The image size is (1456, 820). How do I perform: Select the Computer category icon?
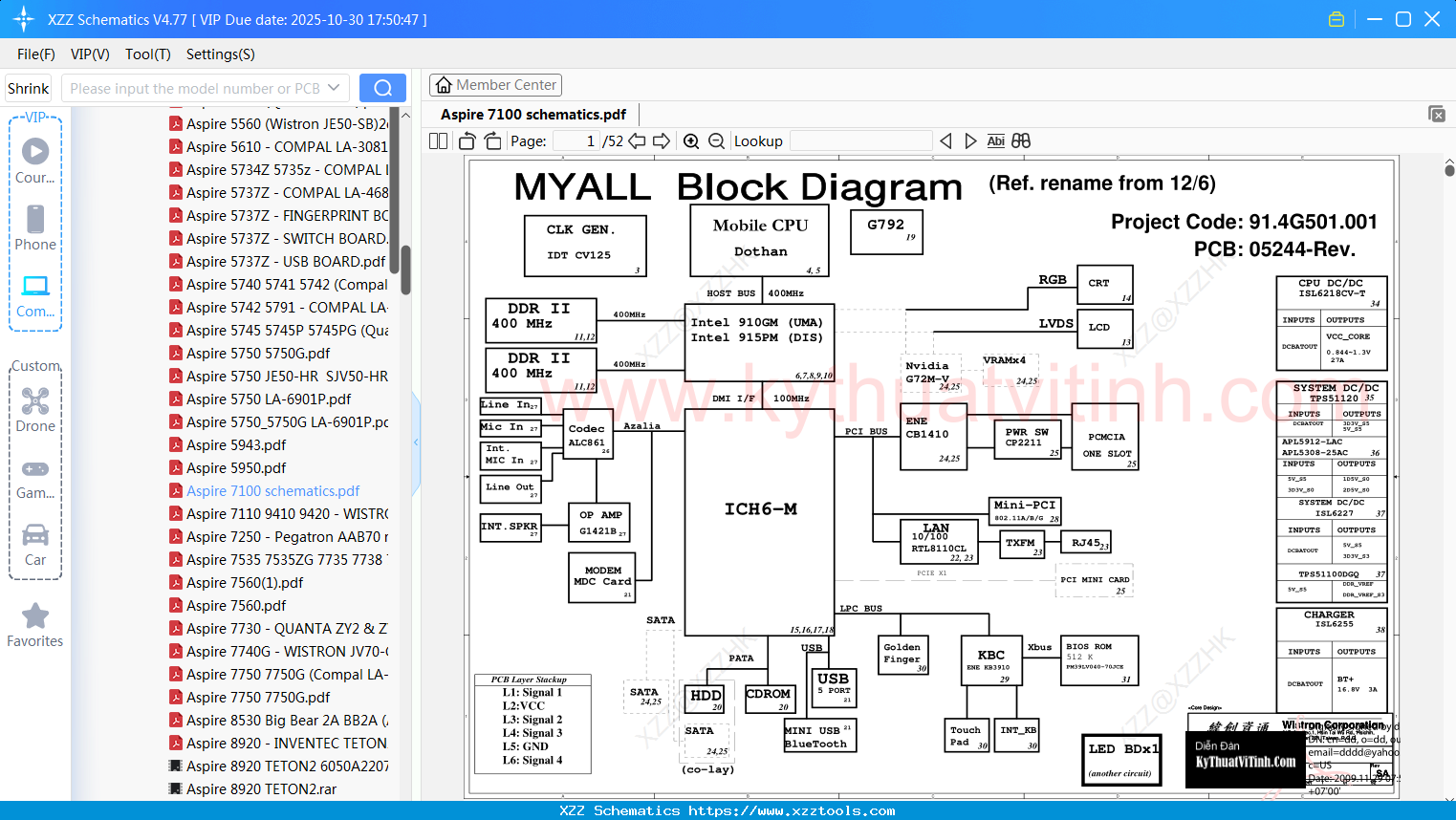[35, 295]
